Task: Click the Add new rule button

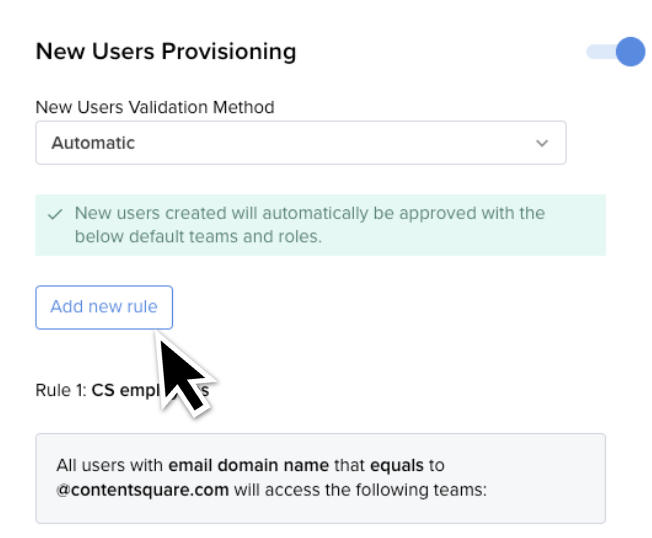Action: [104, 307]
